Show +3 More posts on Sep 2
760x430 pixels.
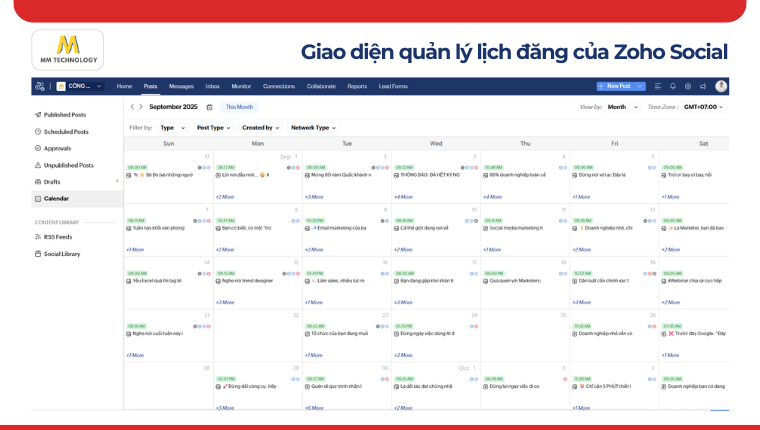click(x=314, y=197)
